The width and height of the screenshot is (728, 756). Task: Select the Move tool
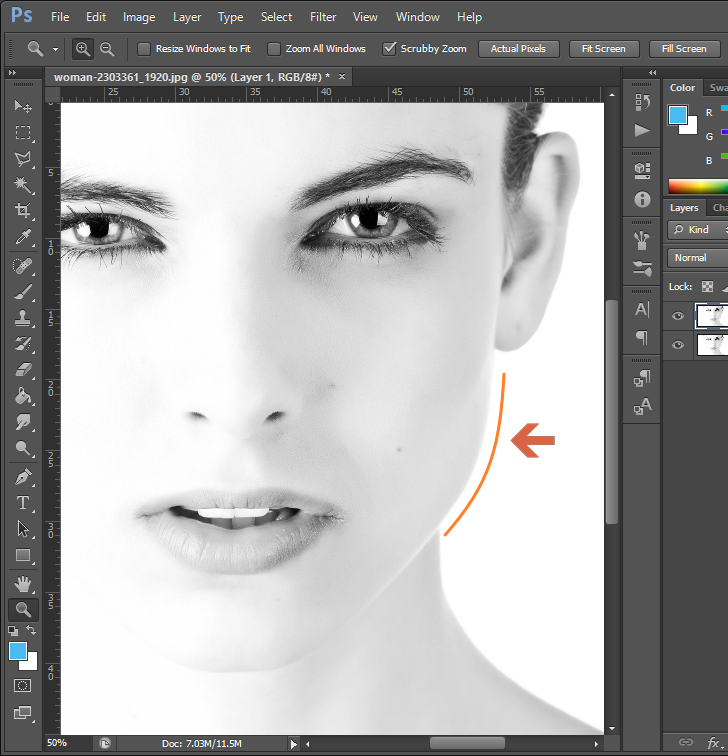click(23, 106)
